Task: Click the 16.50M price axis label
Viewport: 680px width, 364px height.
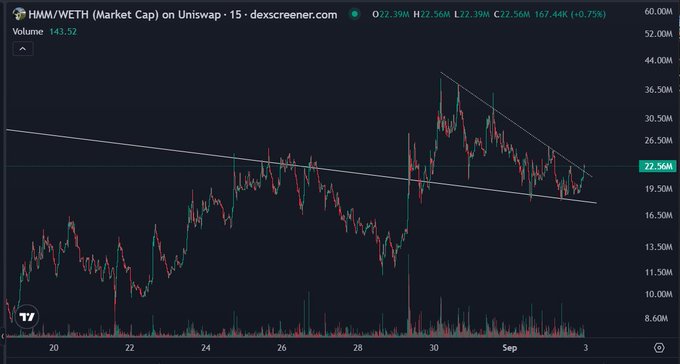Action: 658,215
